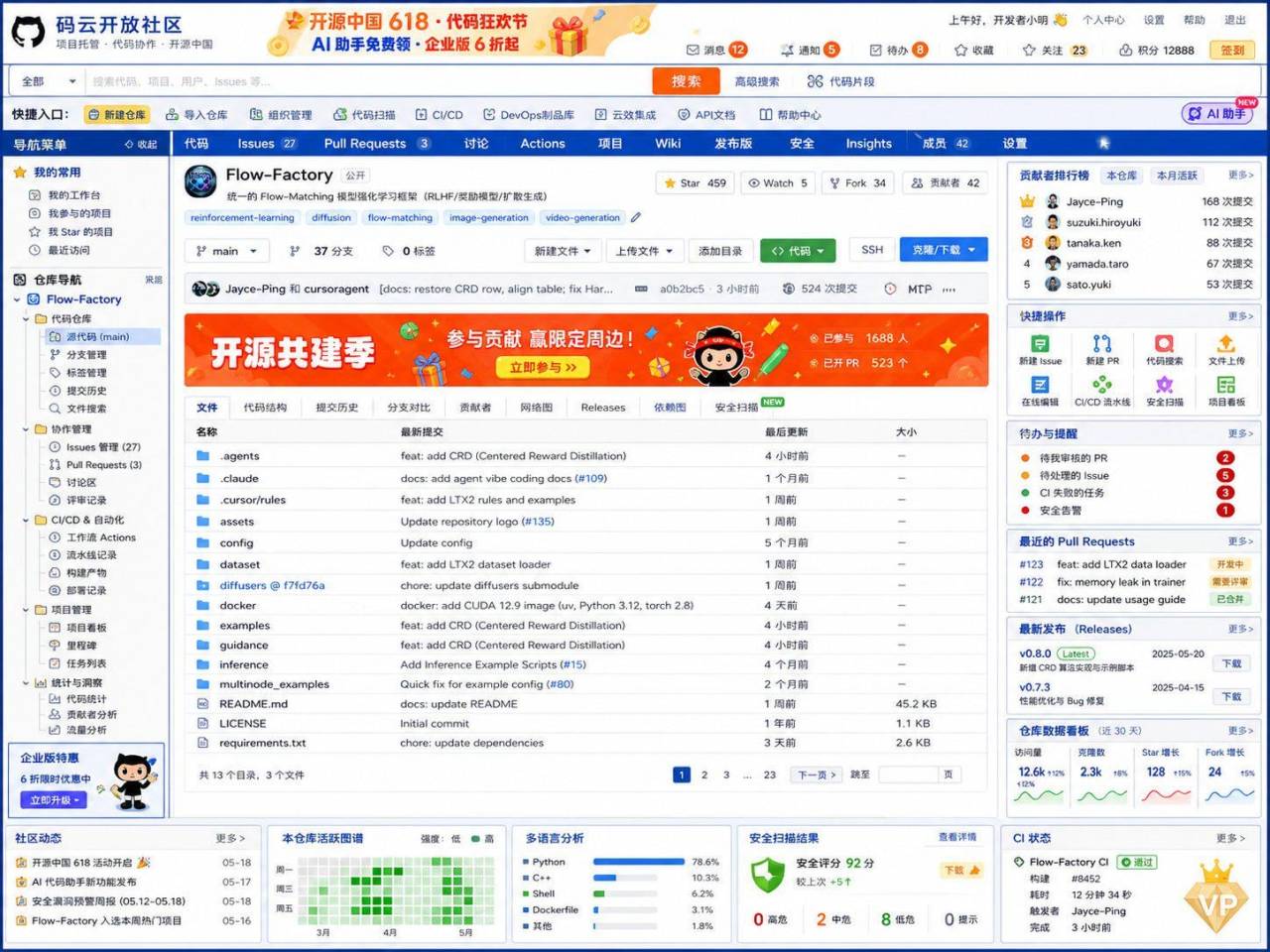Screen dimensions: 1270x952
Task: Open the green 代码 dropdown button
Action: tap(798, 251)
